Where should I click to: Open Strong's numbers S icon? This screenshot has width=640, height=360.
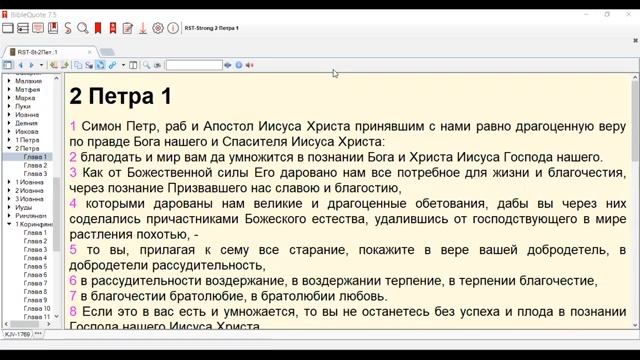click(68, 28)
